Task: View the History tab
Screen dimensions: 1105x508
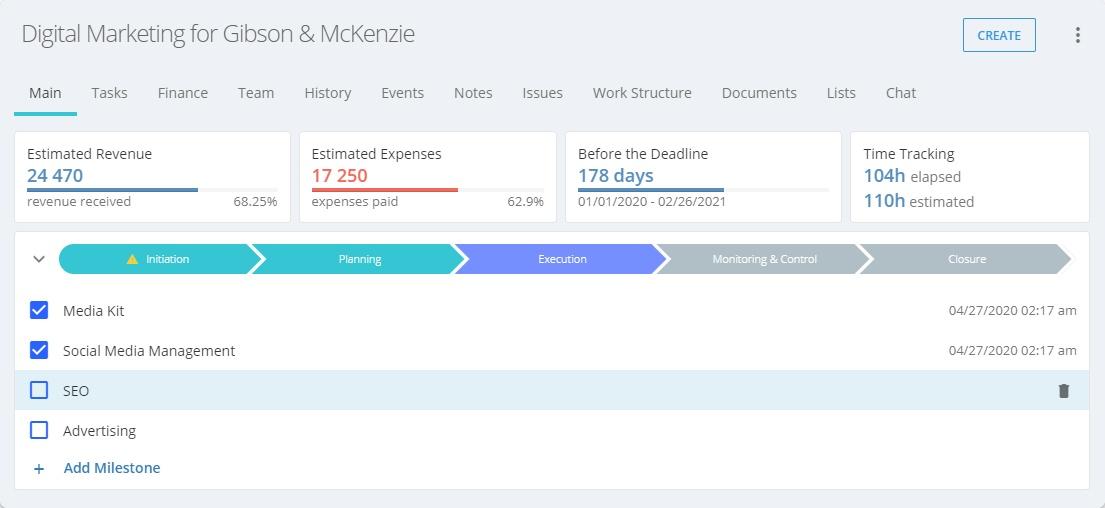Action: 328,93
